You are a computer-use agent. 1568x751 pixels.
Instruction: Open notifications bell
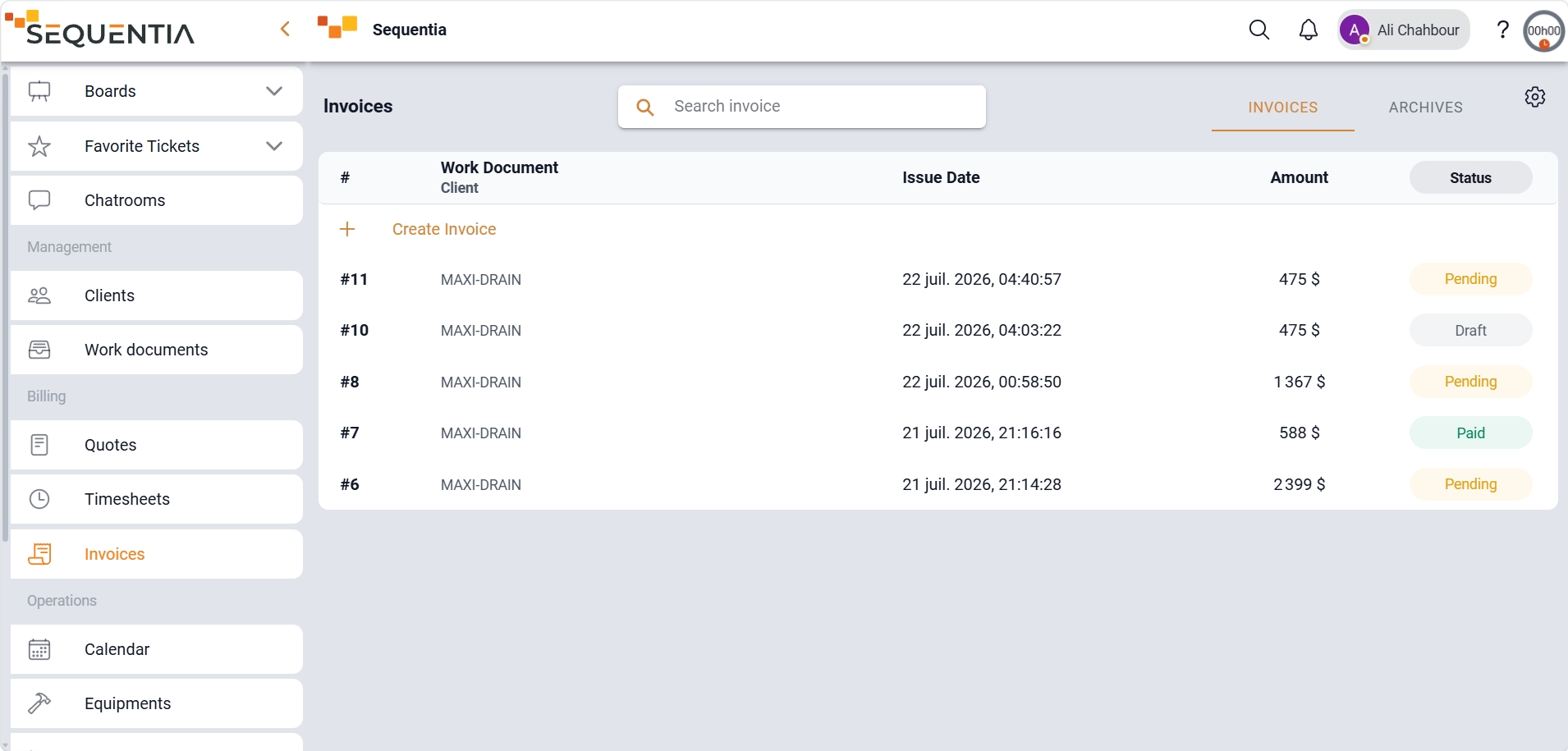[x=1308, y=30]
